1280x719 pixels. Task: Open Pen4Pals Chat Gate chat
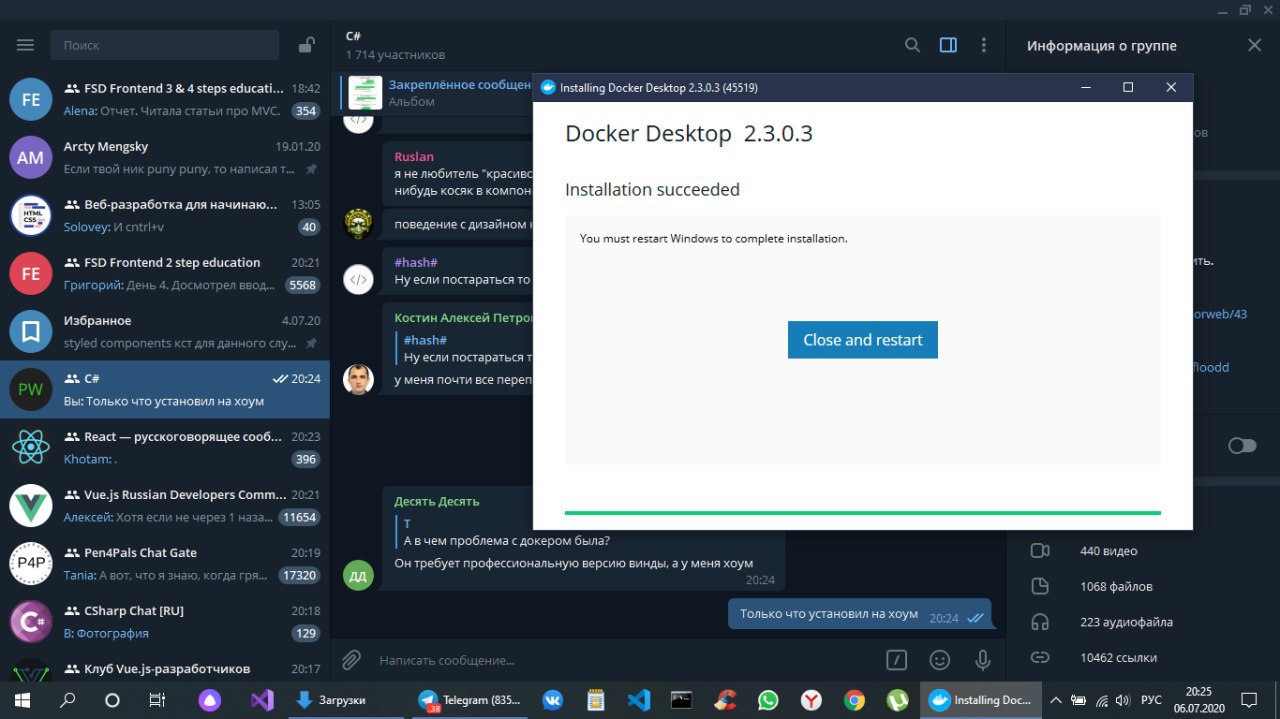point(165,563)
